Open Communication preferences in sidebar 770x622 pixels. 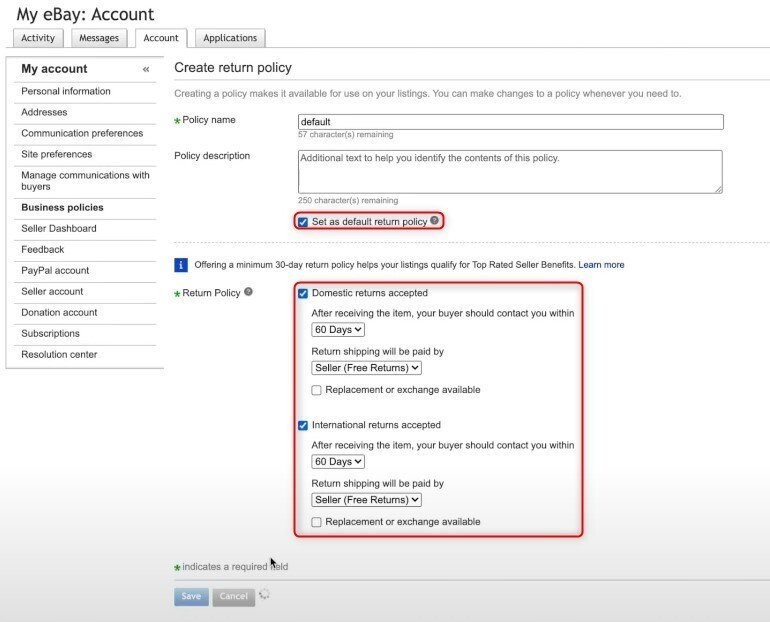[82, 134]
